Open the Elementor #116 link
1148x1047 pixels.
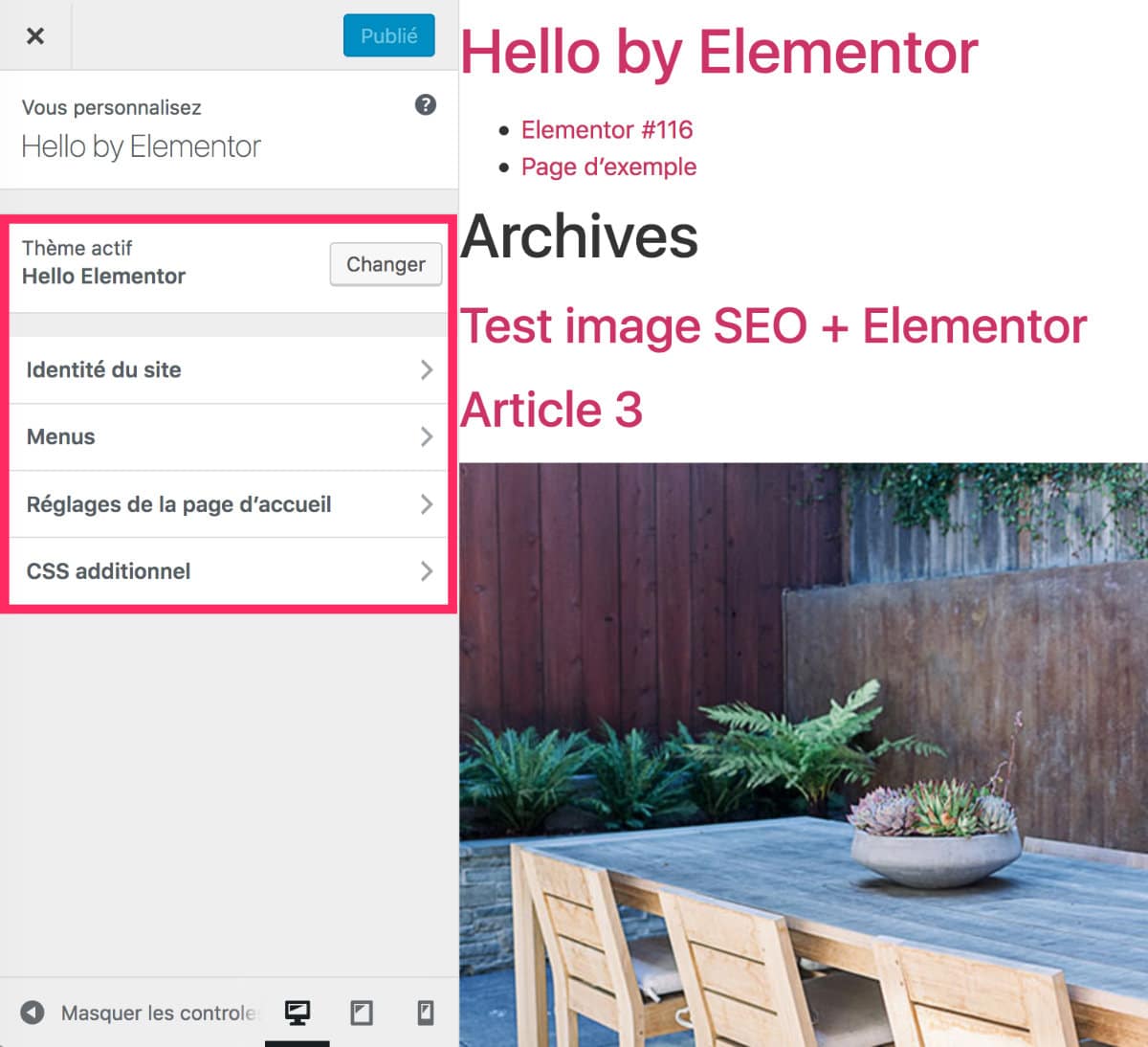(x=607, y=130)
